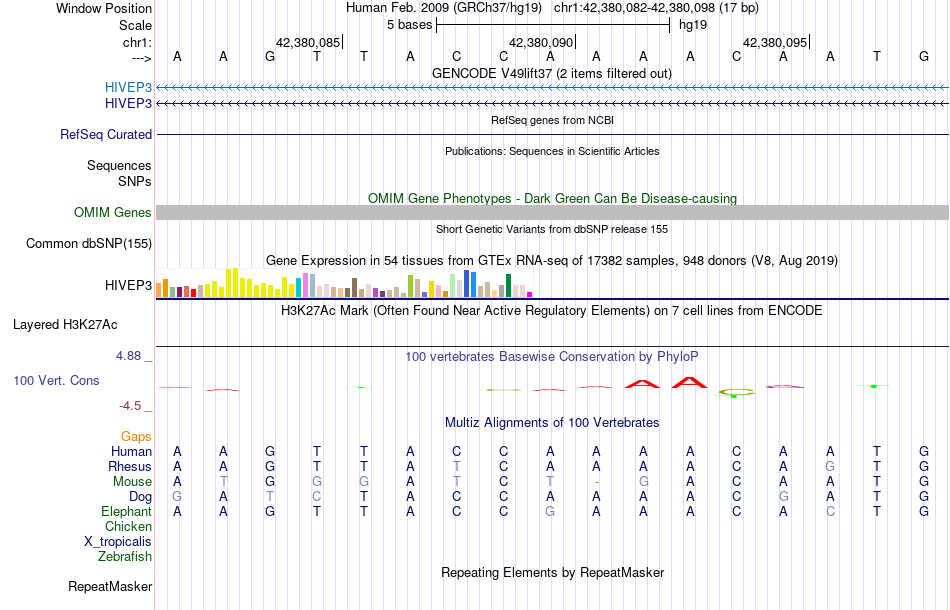
Task: Select the Elephant species row label
Action: (x=126, y=511)
